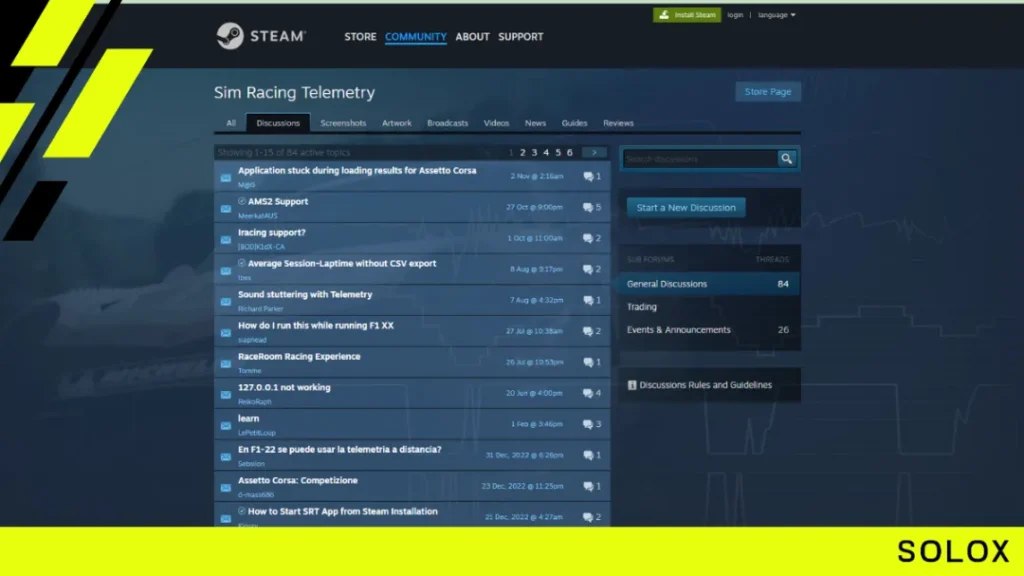Click reply bubble icon for Iracing support?

coord(588,238)
